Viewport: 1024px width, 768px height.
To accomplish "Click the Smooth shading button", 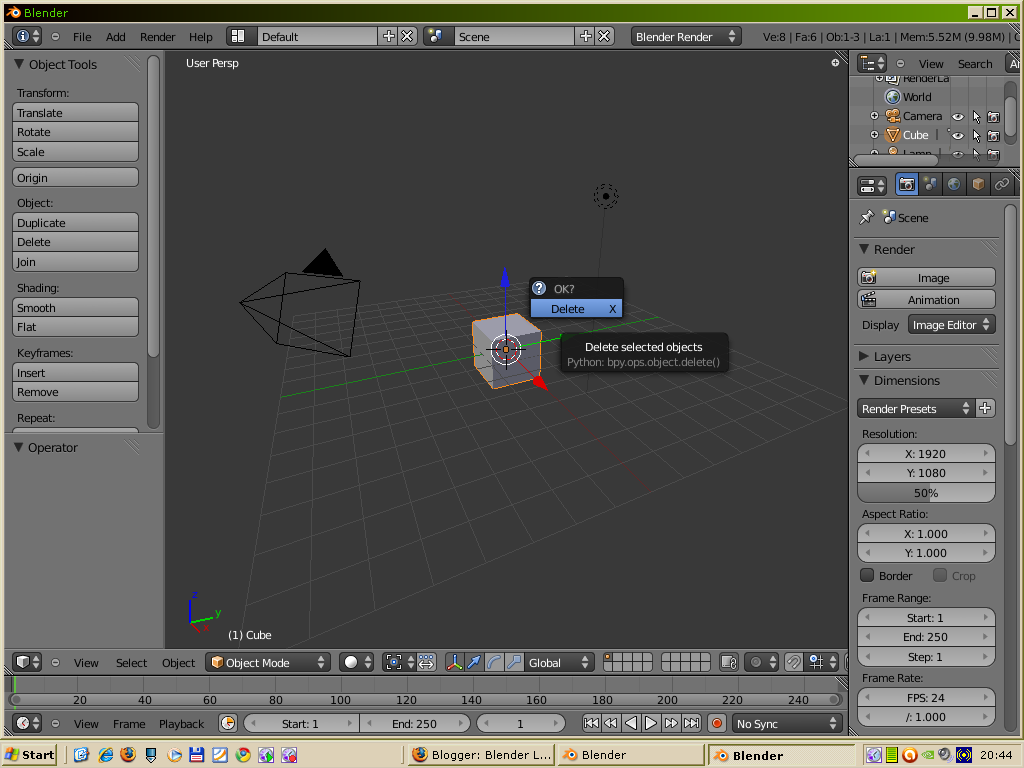I will (x=75, y=308).
